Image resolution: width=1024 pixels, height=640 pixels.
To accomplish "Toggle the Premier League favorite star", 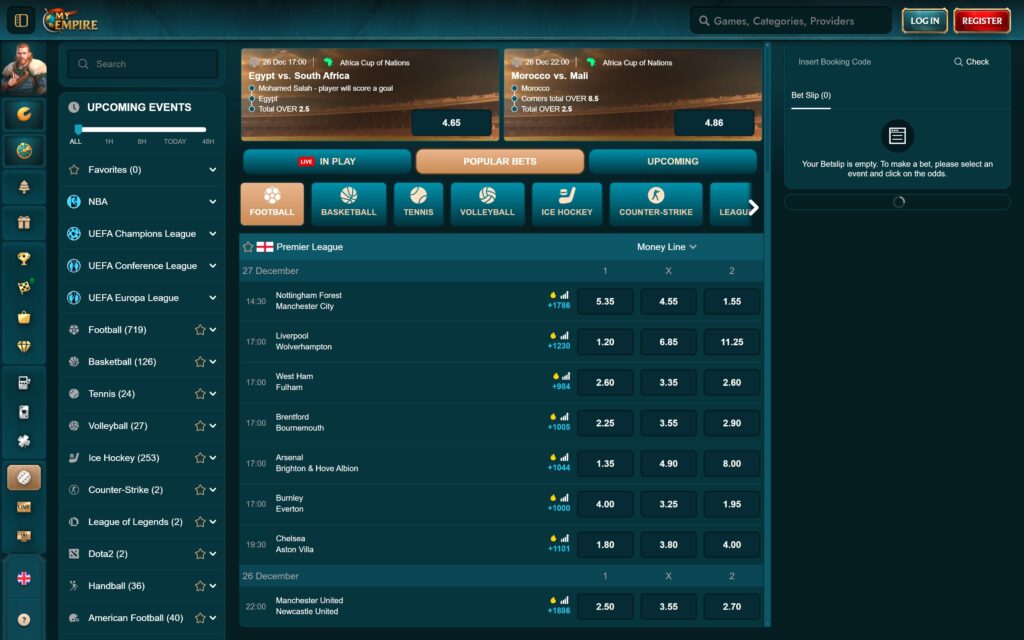I will point(248,246).
